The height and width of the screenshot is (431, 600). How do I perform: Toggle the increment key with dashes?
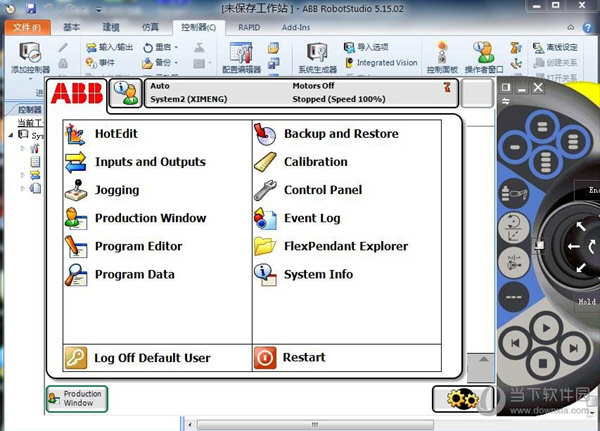pyautogui.click(x=514, y=296)
